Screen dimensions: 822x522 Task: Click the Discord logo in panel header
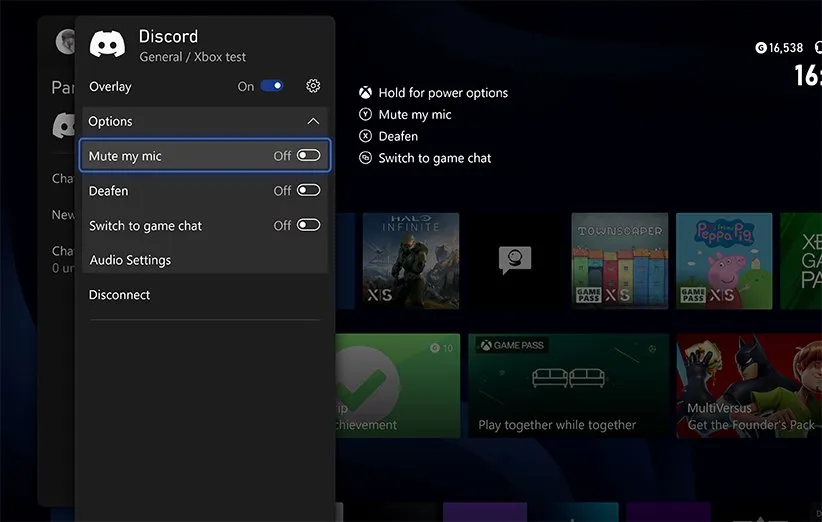pyautogui.click(x=107, y=45)
